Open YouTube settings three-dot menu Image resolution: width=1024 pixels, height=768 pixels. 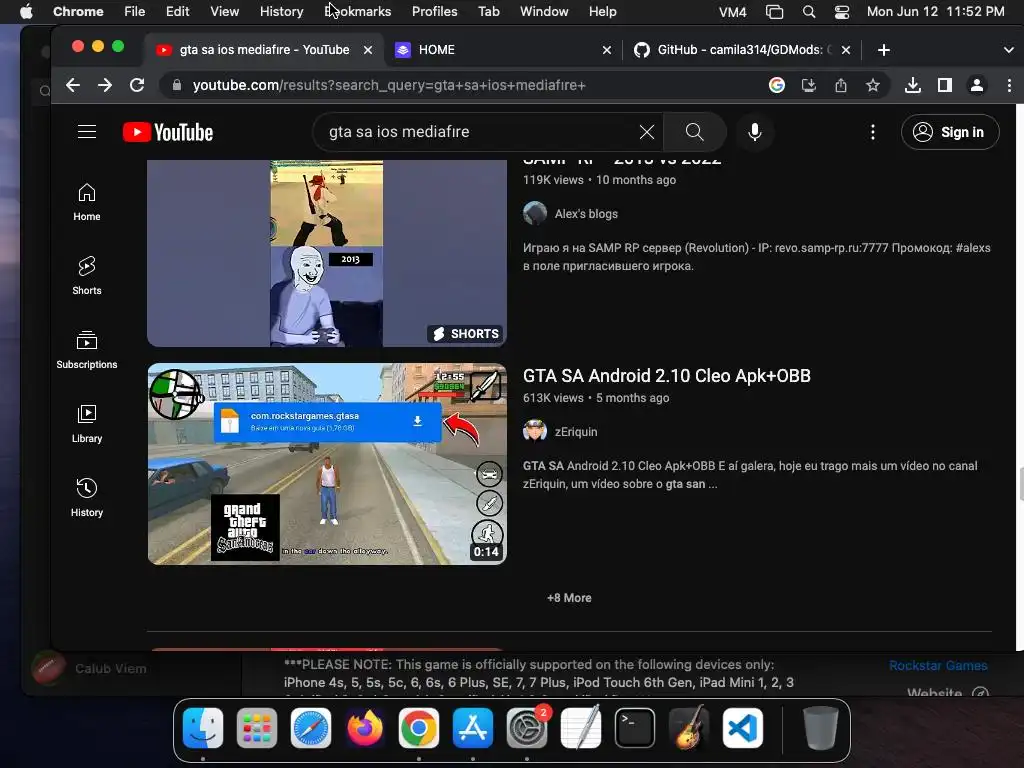click(872, 132)
